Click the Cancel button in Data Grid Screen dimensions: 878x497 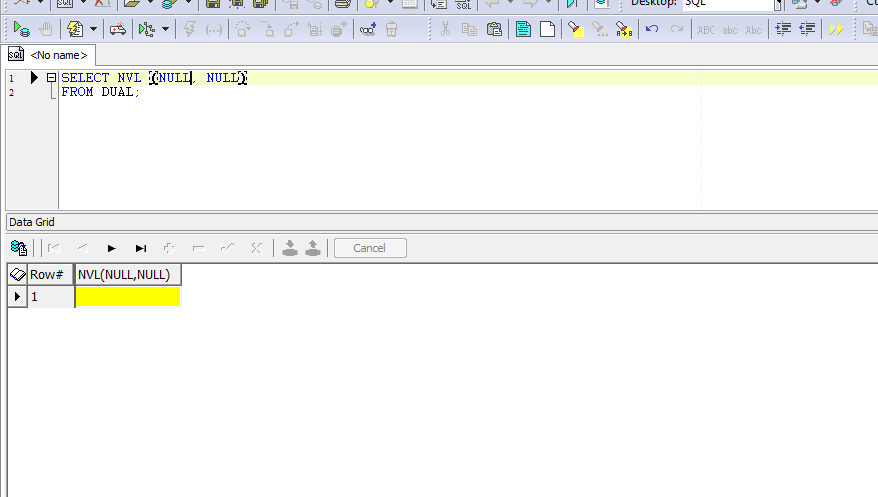370,248
